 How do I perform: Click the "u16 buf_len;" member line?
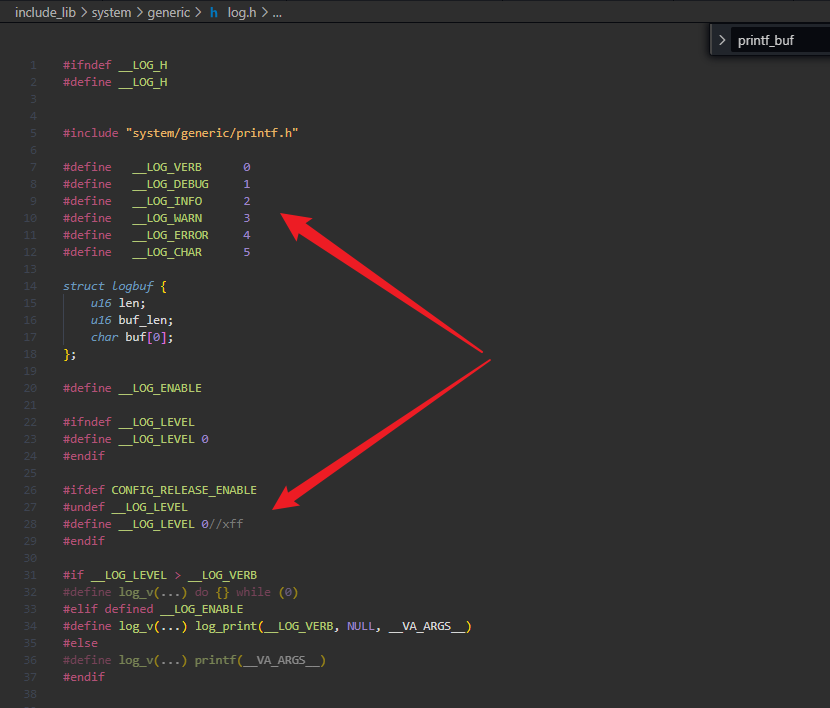(132, 320)
